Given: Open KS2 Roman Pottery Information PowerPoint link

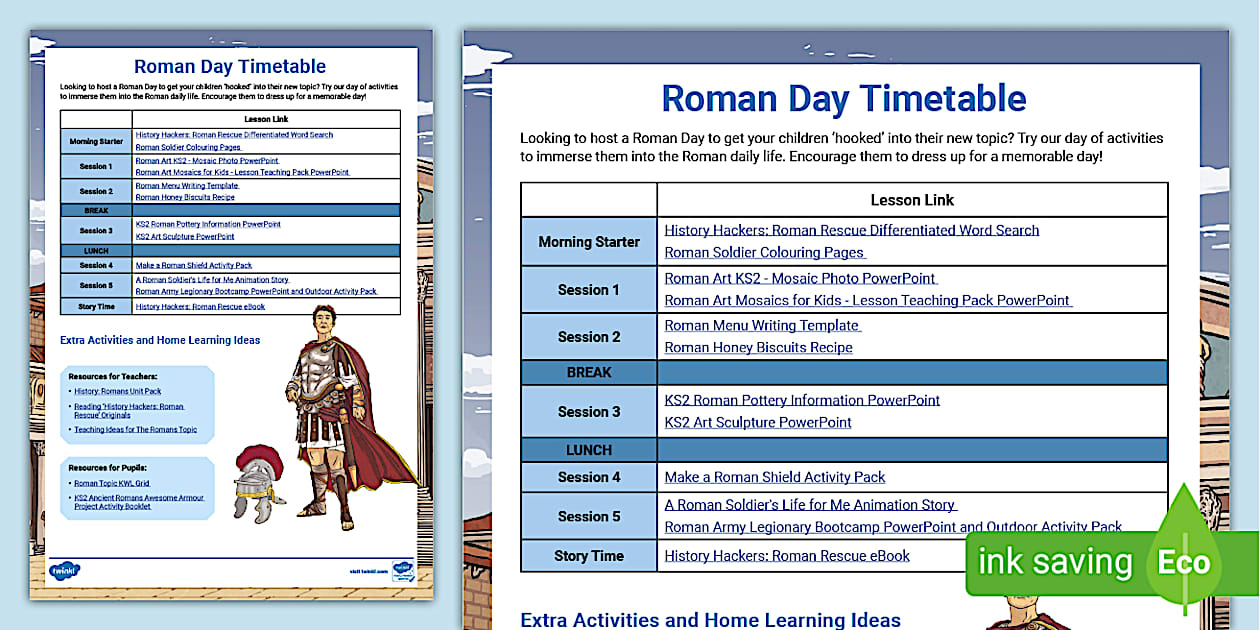Looking at the screenshot, I should 802,400.
